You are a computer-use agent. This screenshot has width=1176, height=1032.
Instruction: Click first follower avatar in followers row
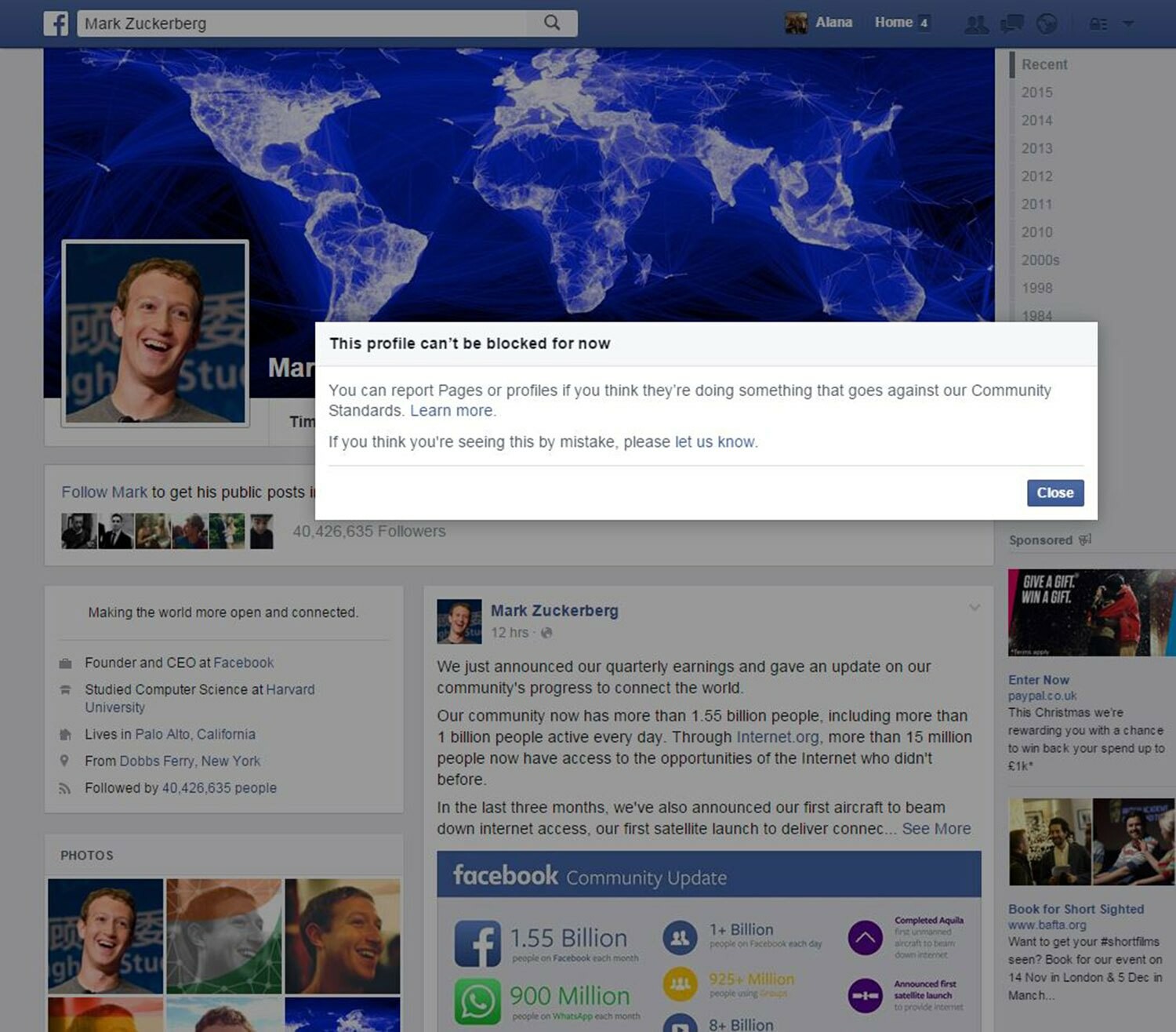coord(78,531)
